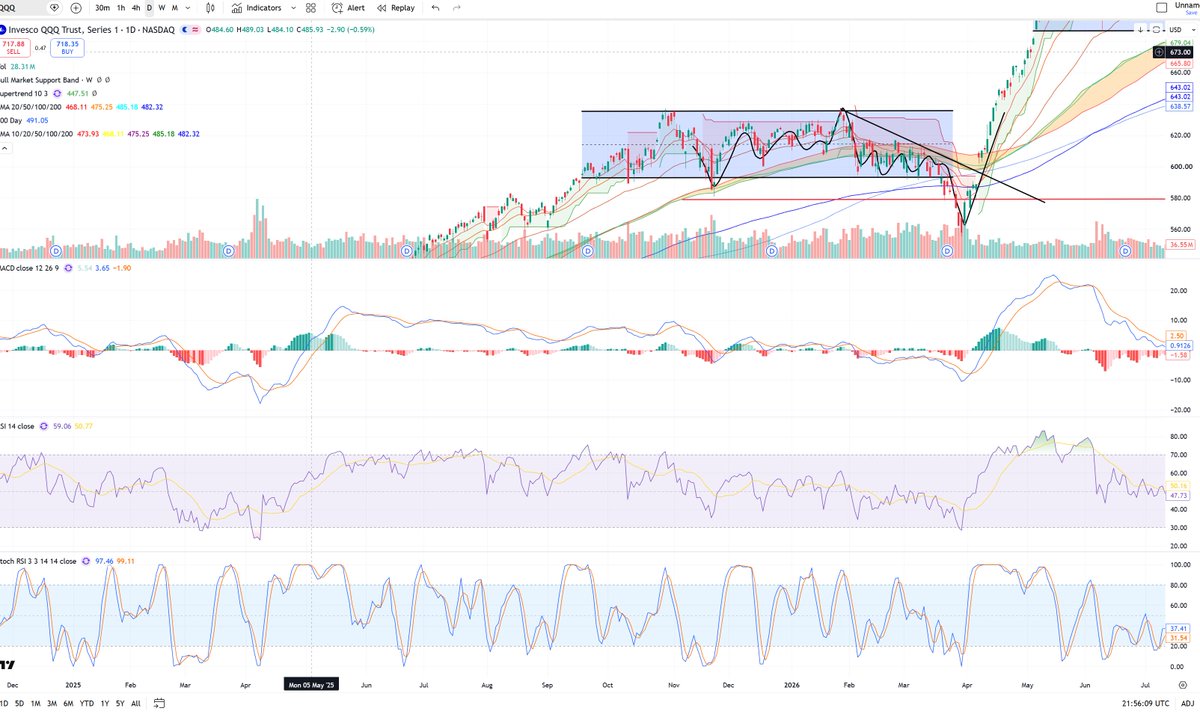Click the 673.00 crosshair price label
1200x714 pixels.
pyautogui.click(x=1182, y=51)
